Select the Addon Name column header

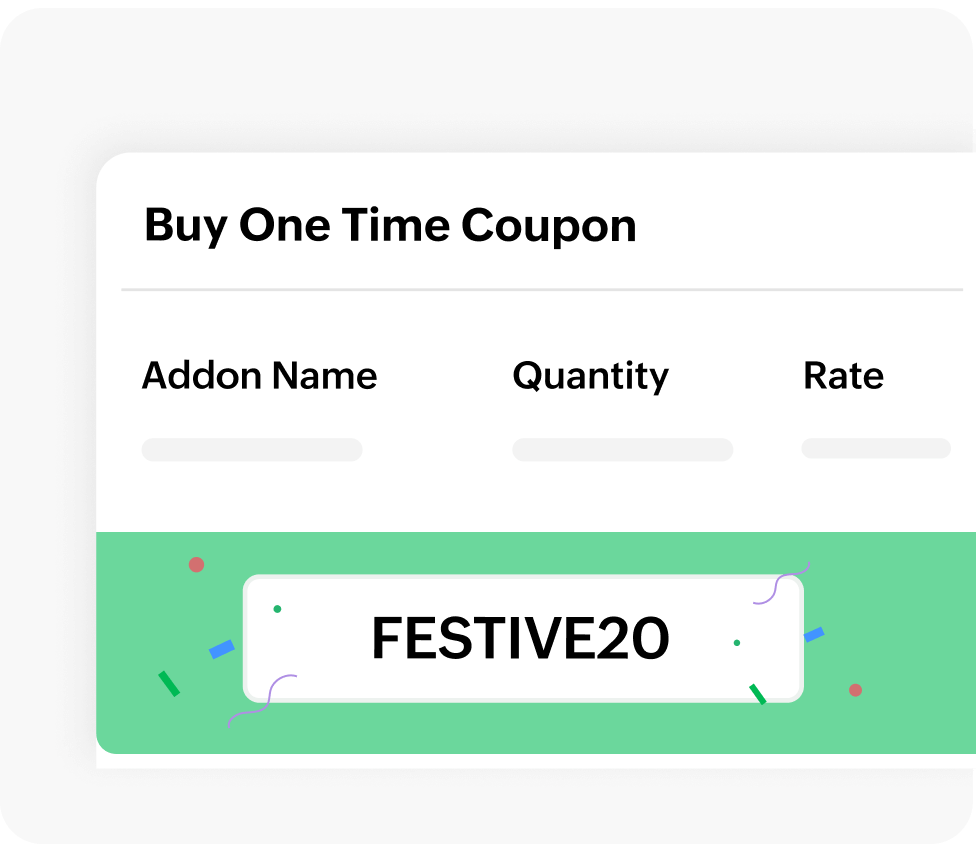point(260,376)
